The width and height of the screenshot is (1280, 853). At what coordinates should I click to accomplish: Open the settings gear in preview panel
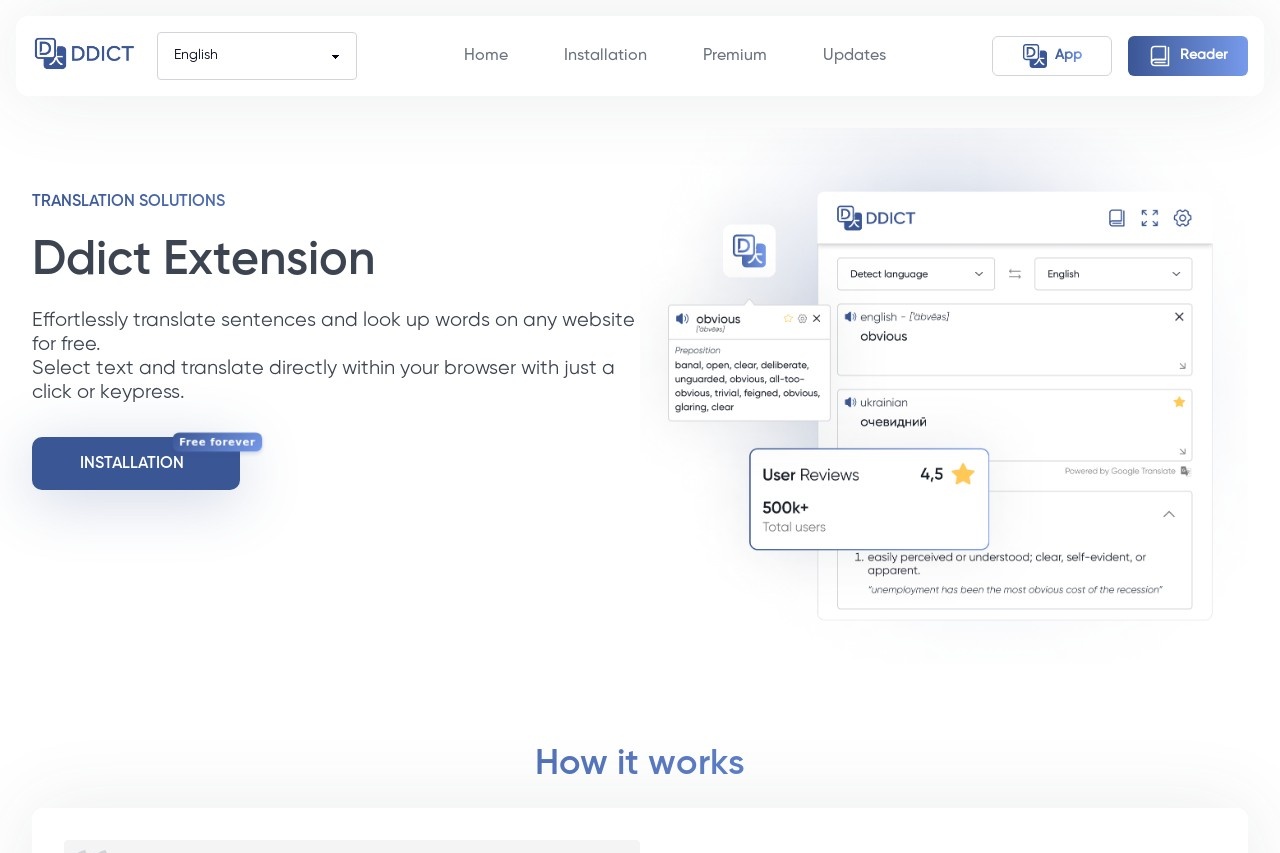click(1183, 218)
